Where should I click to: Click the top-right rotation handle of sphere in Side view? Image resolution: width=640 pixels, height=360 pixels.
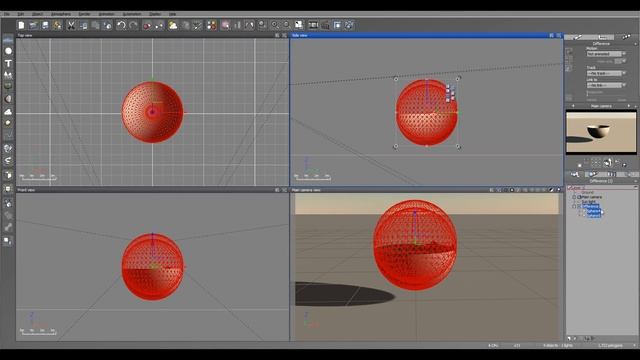click(458, 78)
